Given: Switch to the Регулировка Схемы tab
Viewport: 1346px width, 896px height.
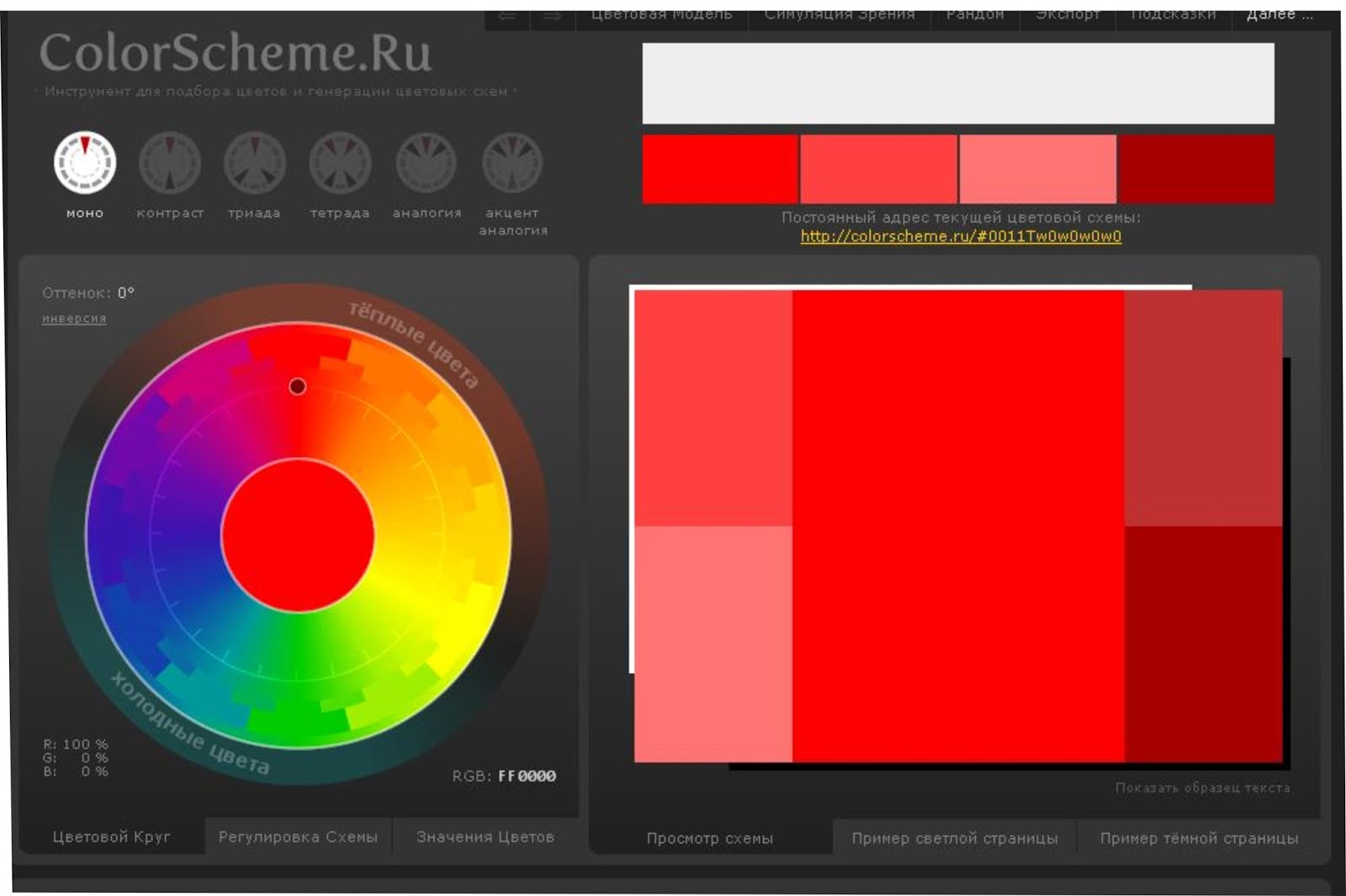Looking at the screenshot, I should click(x=298, y=837).
